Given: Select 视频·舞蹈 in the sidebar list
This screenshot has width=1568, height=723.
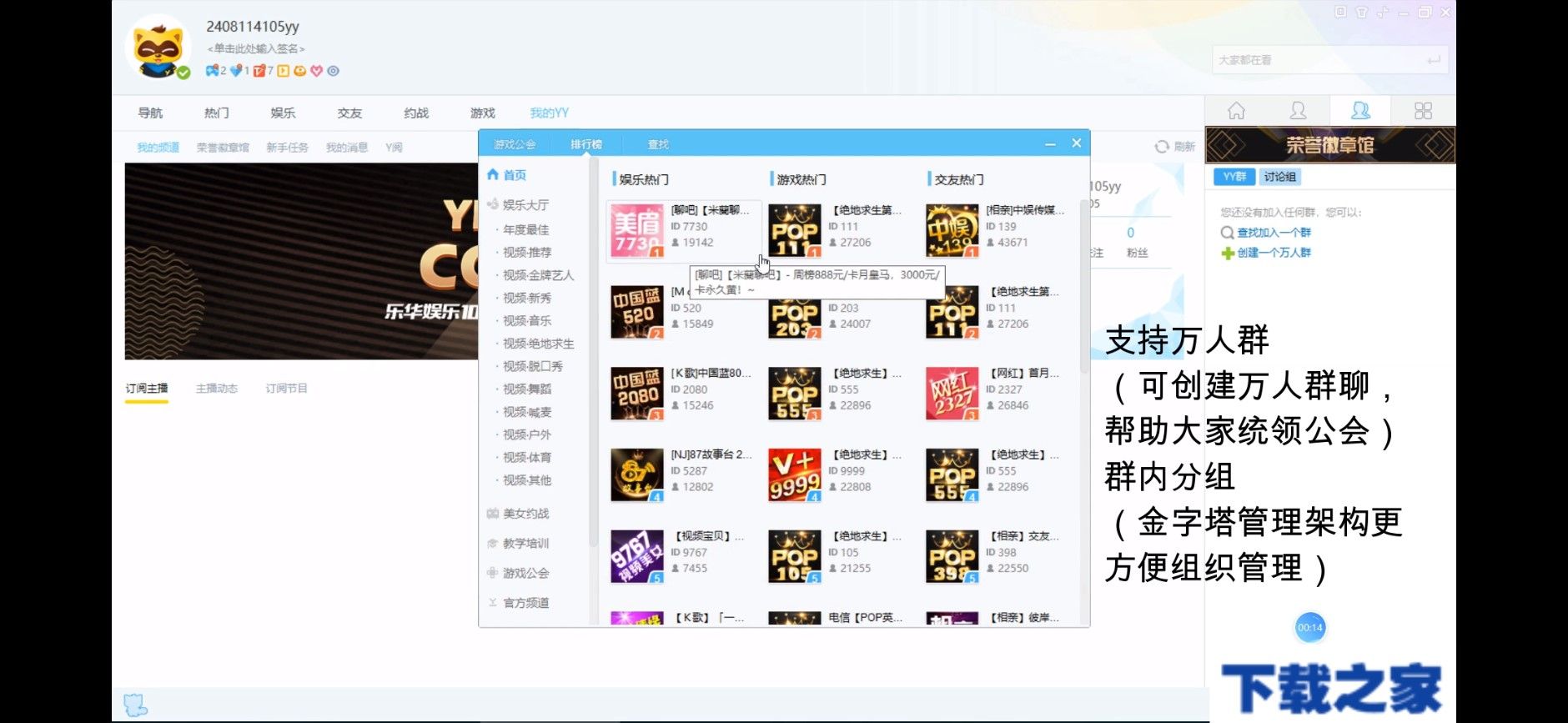Looking at the screenshot, I should [527, 389].
